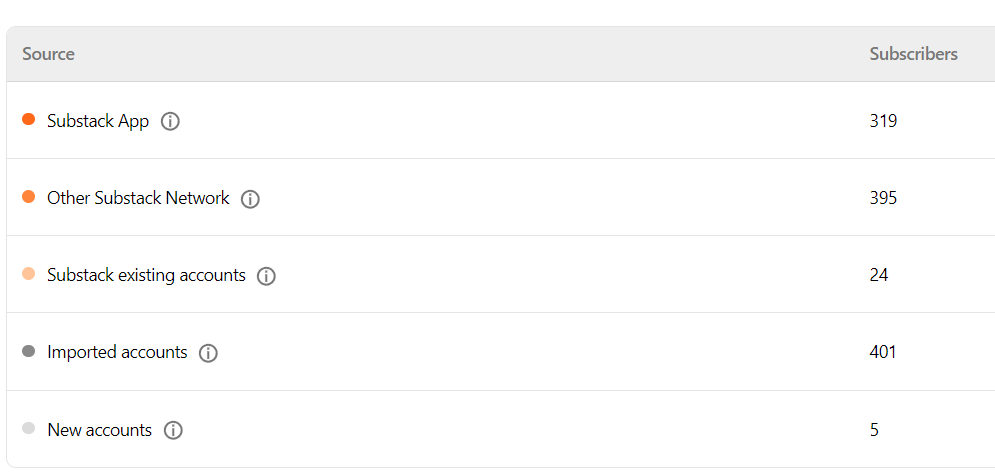The image size is (995, 474).
Task: Click info icon beside Imported accounts
Action: 208,353
